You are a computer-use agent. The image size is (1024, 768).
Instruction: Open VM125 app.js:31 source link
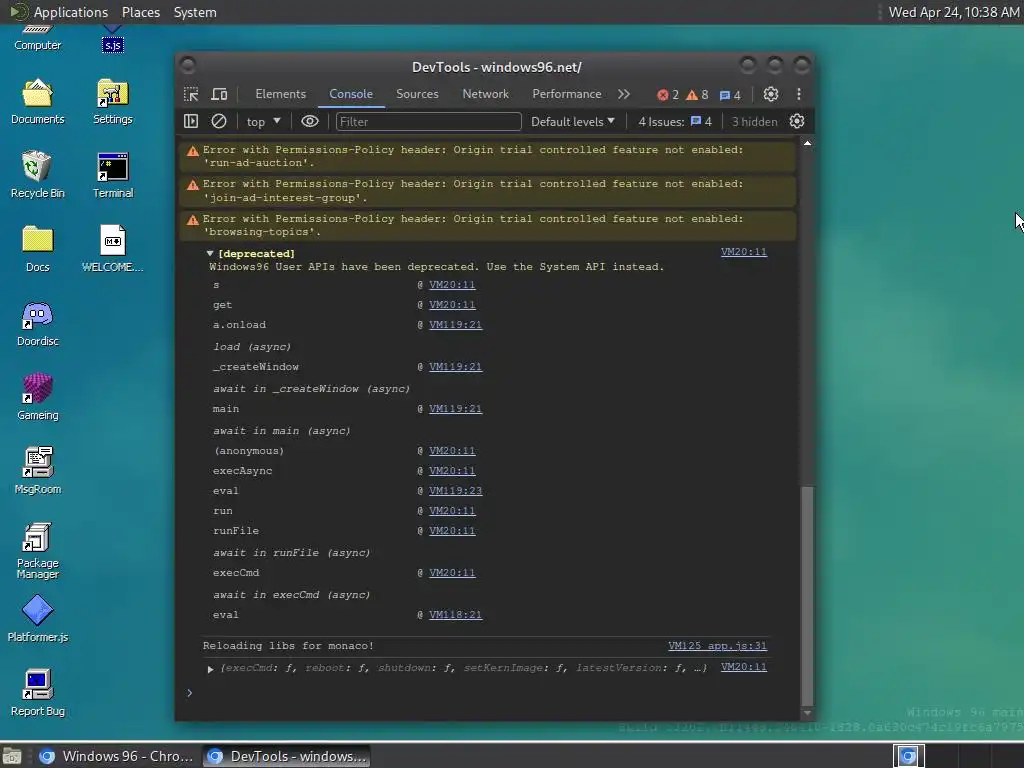pos(717,646)
